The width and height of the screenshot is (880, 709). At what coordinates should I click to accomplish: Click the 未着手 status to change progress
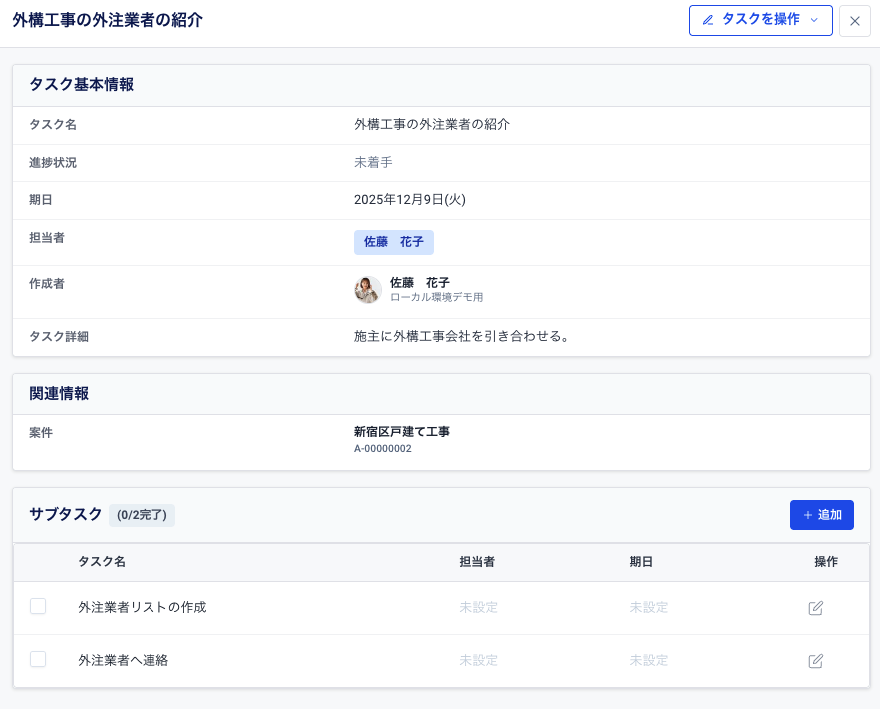[373, 162]
